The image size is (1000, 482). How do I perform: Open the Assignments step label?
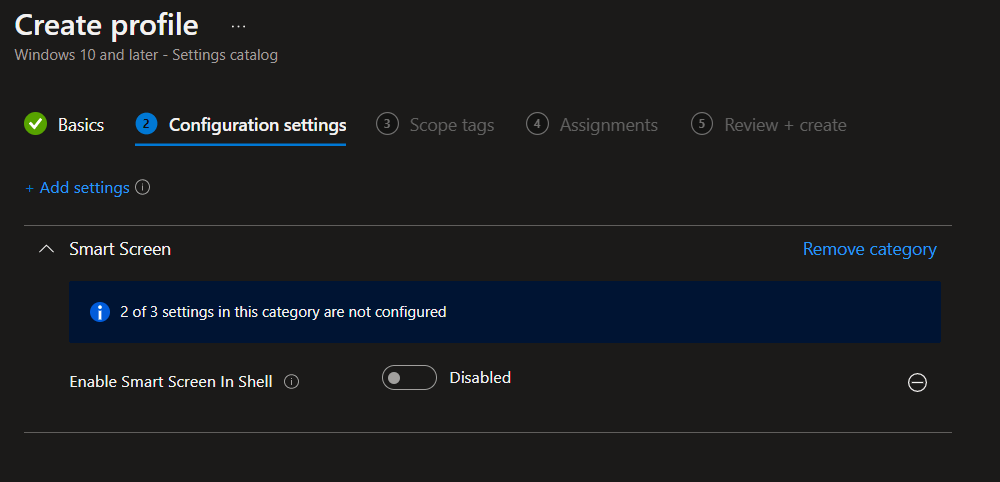[x=608, y=125]
